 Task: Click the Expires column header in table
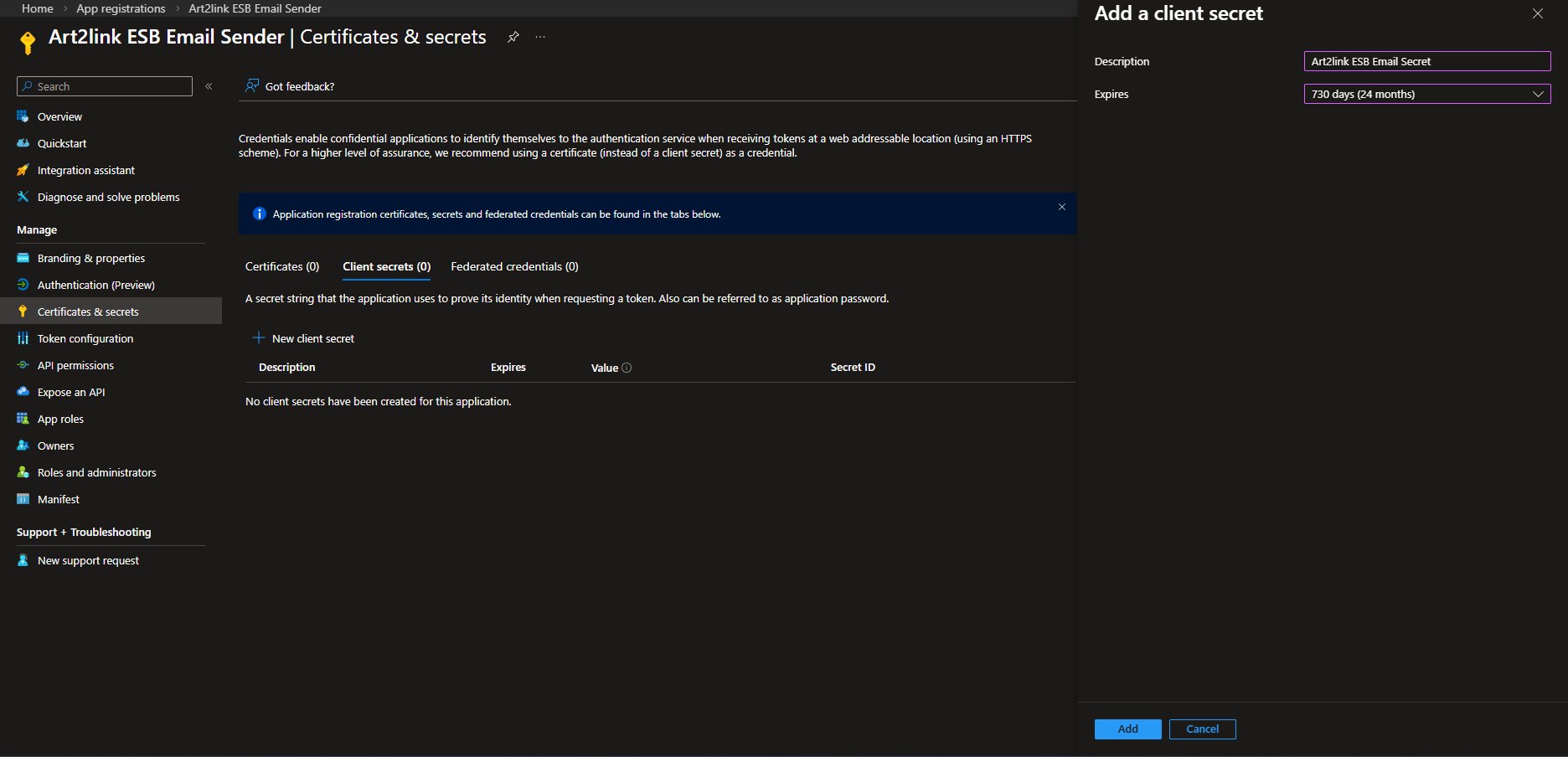pos(508,368)
